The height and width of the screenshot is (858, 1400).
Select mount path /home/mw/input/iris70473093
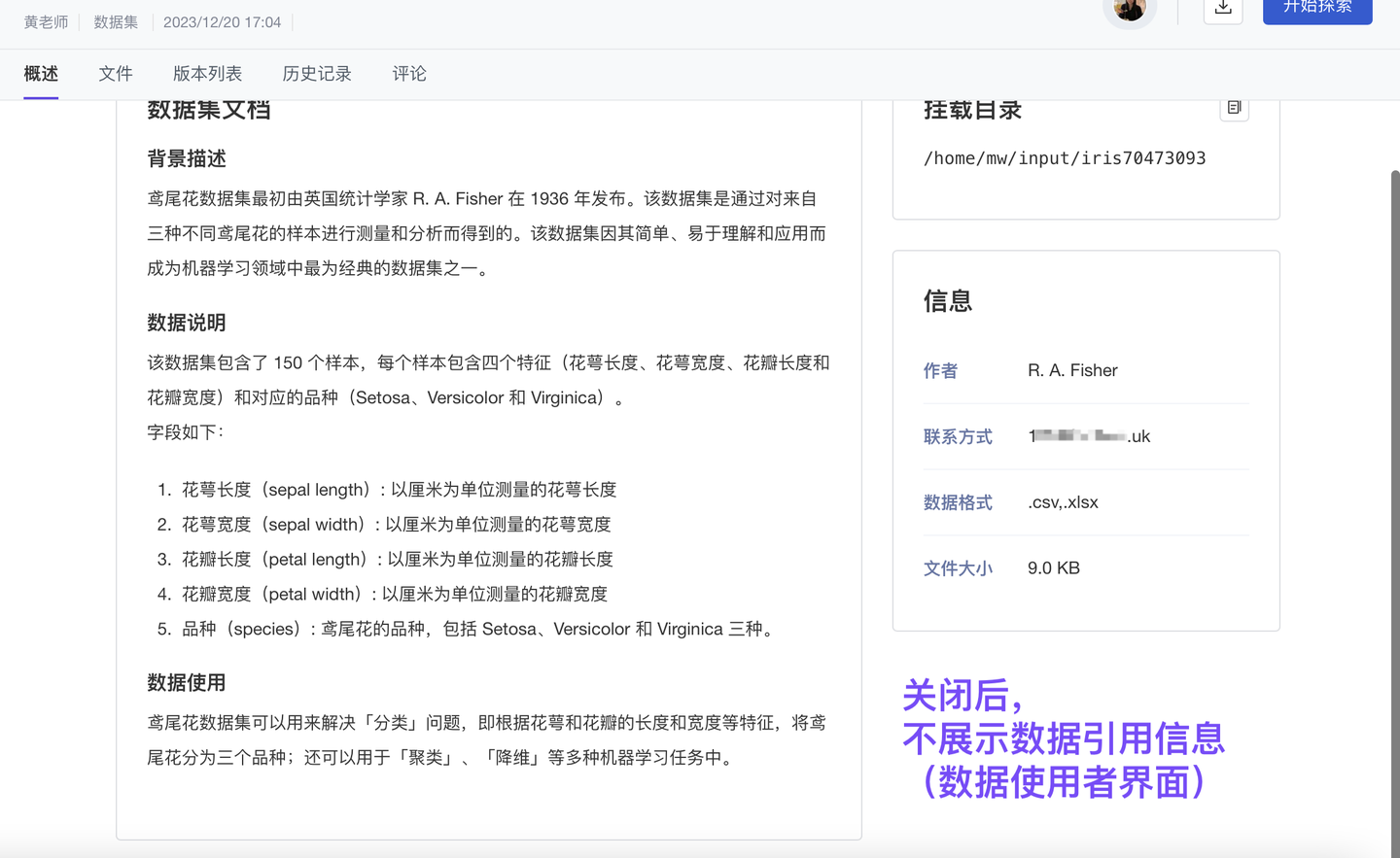(1065, 158)
